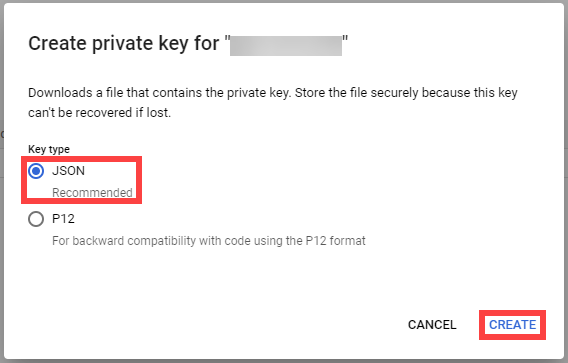The width and height of the screenshot is (568, 363).
Task: Click the P12 option label text
Action: click(x=63, y=219)
